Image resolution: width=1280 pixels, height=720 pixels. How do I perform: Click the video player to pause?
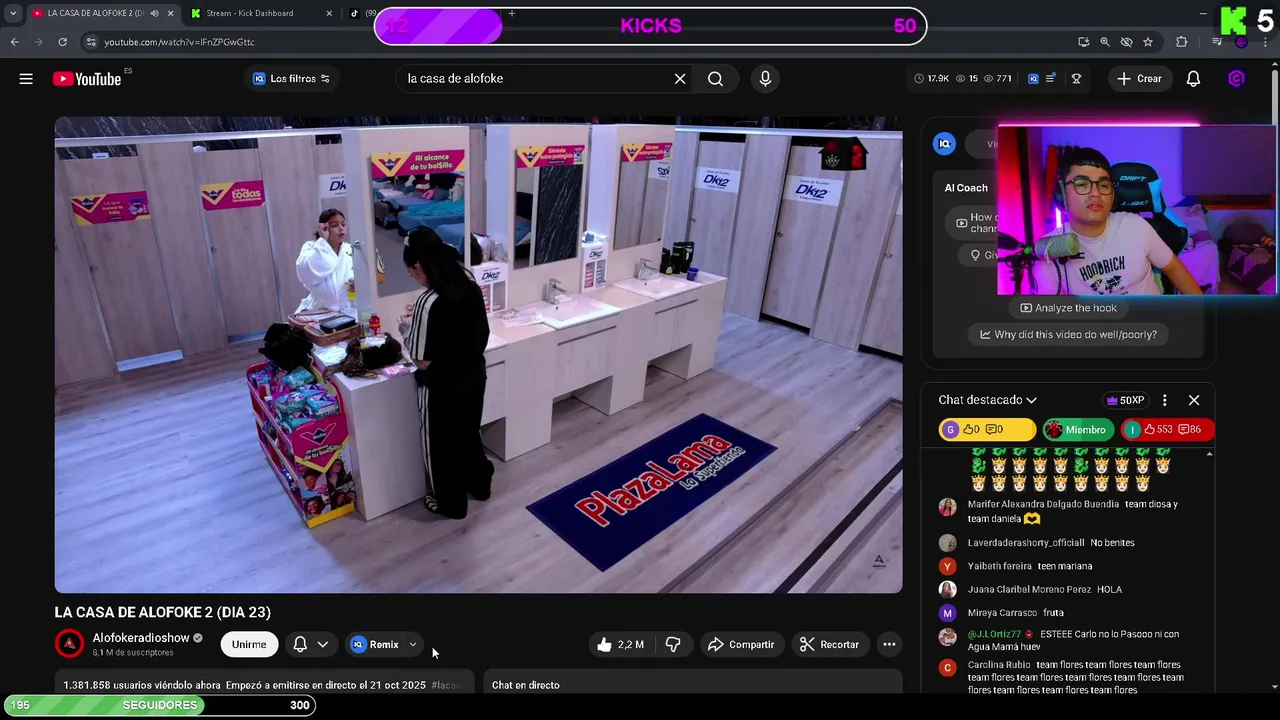coord(478,355)
